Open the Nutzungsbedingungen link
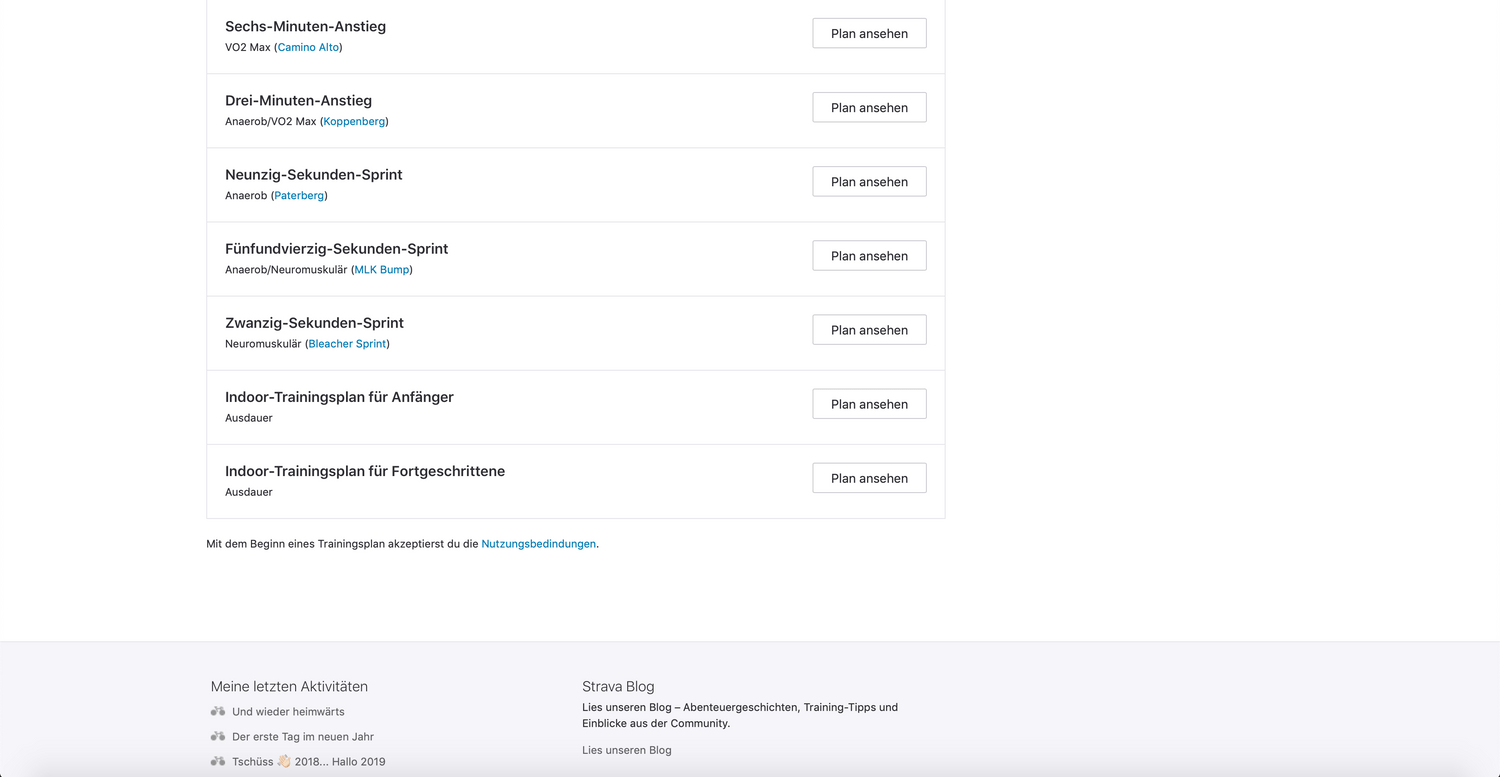Viewport: 1500px width, 777px height. coord(538,544)
